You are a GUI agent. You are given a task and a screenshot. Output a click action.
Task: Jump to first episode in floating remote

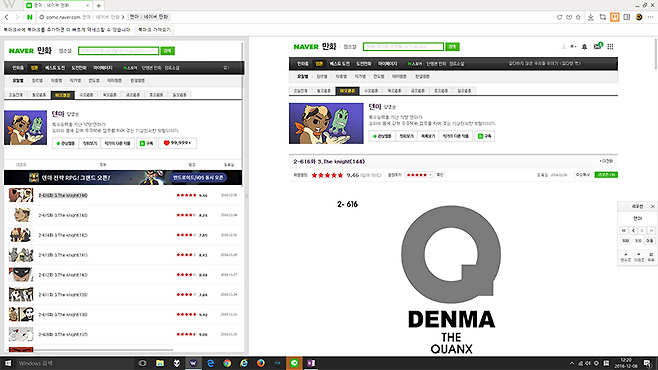(624, 230)
